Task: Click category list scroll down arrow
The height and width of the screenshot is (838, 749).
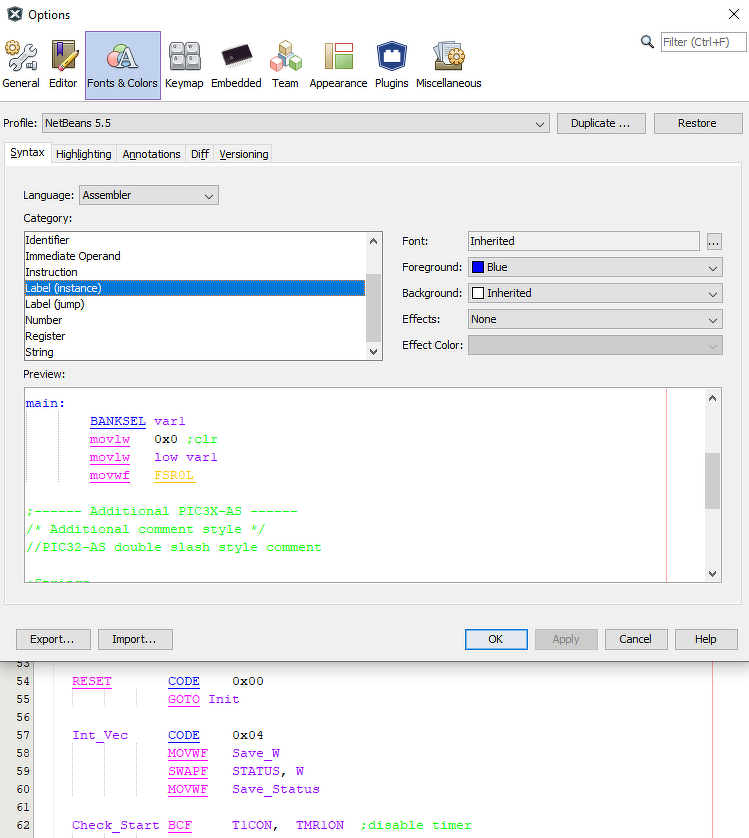Action: (x=374, y=352)
